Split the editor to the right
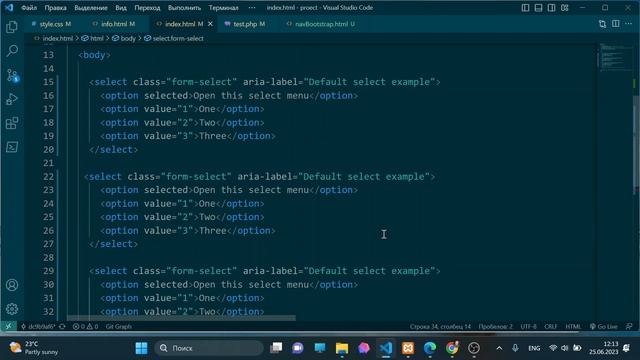This screenshot has width=640, height=360. (616, 24)
